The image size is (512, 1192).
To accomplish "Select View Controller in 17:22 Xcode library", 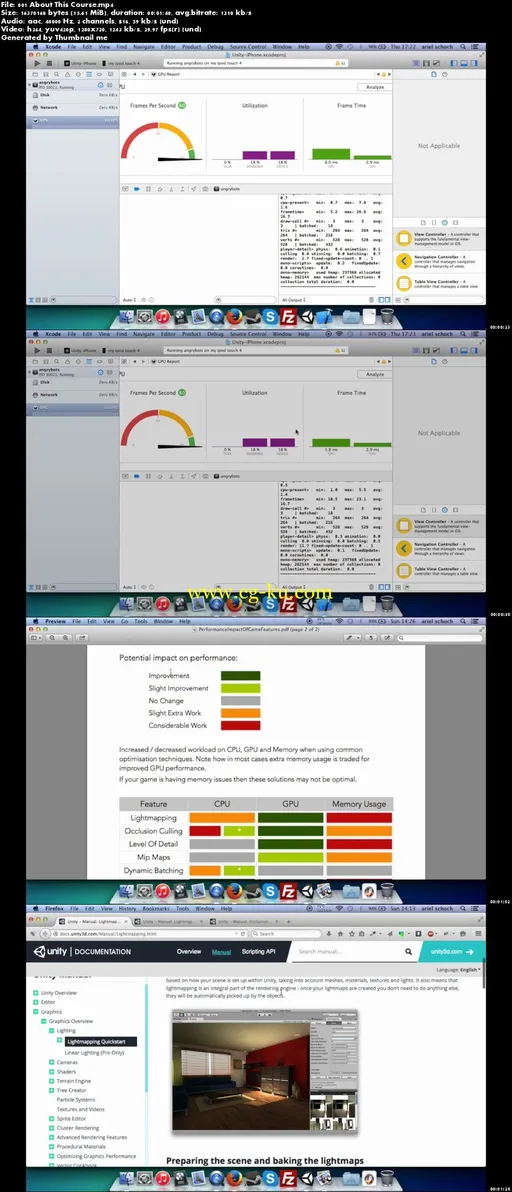I will pos(438,237).
